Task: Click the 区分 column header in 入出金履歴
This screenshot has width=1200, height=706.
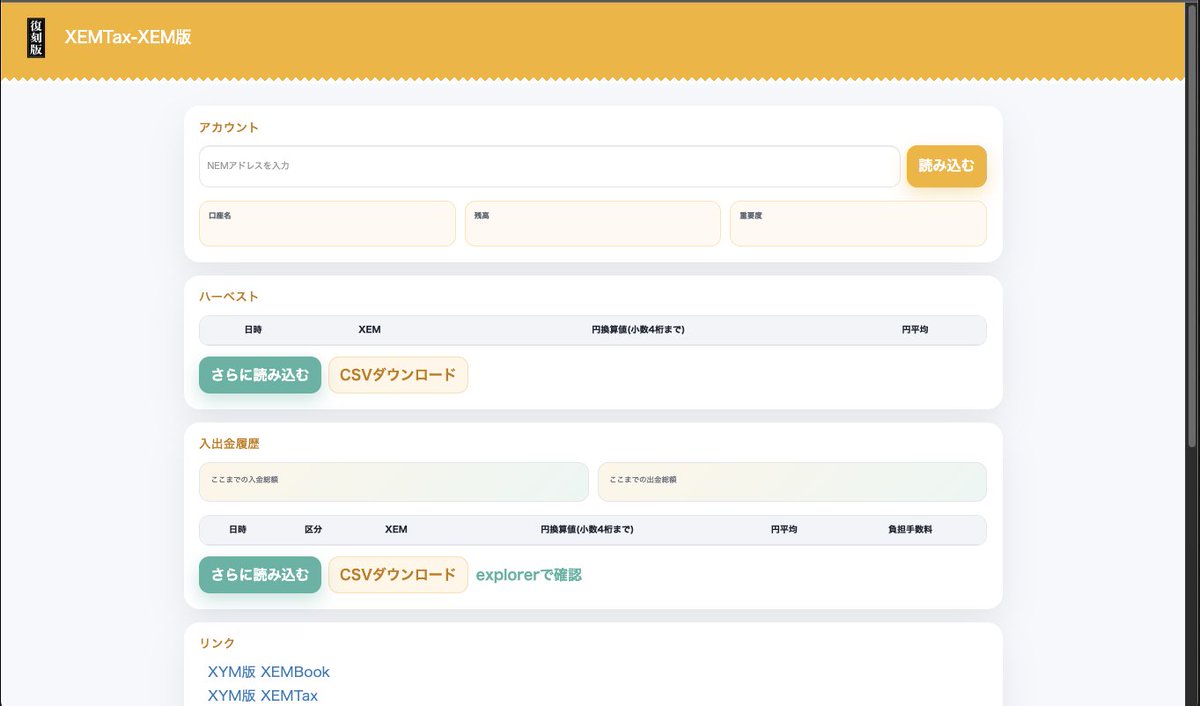Action: [x=313, y=529]
